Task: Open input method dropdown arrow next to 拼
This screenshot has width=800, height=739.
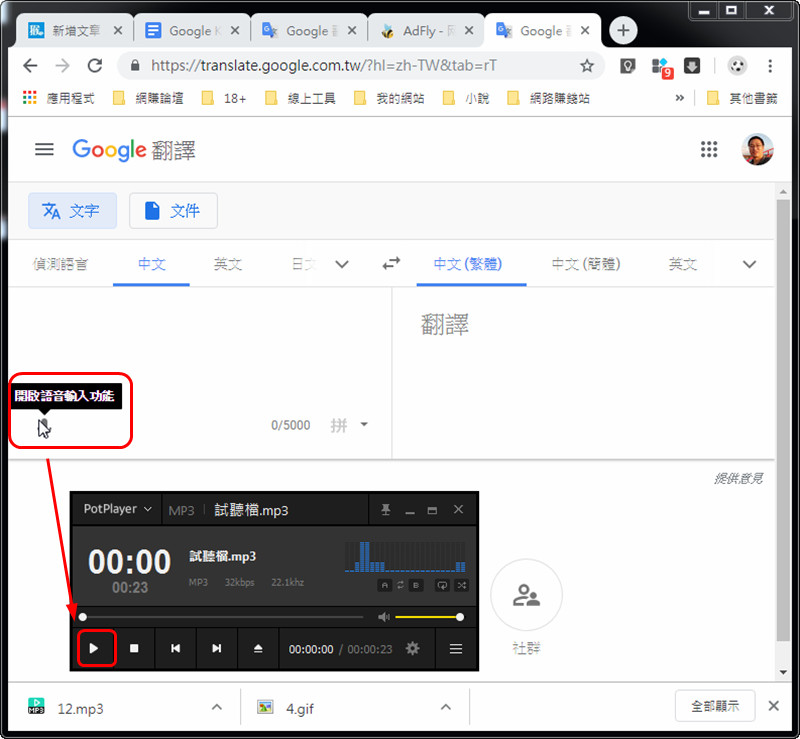Action: coord(364,424)
